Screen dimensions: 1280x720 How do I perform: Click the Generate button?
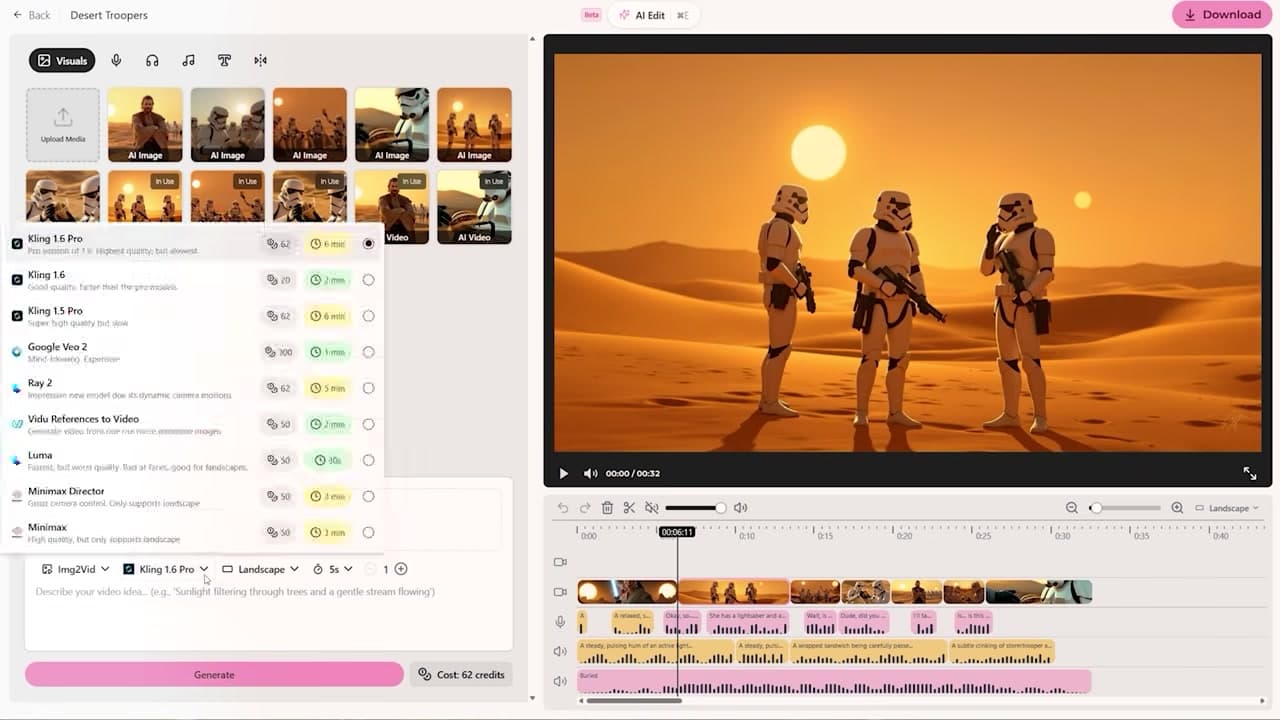(214, 675)
